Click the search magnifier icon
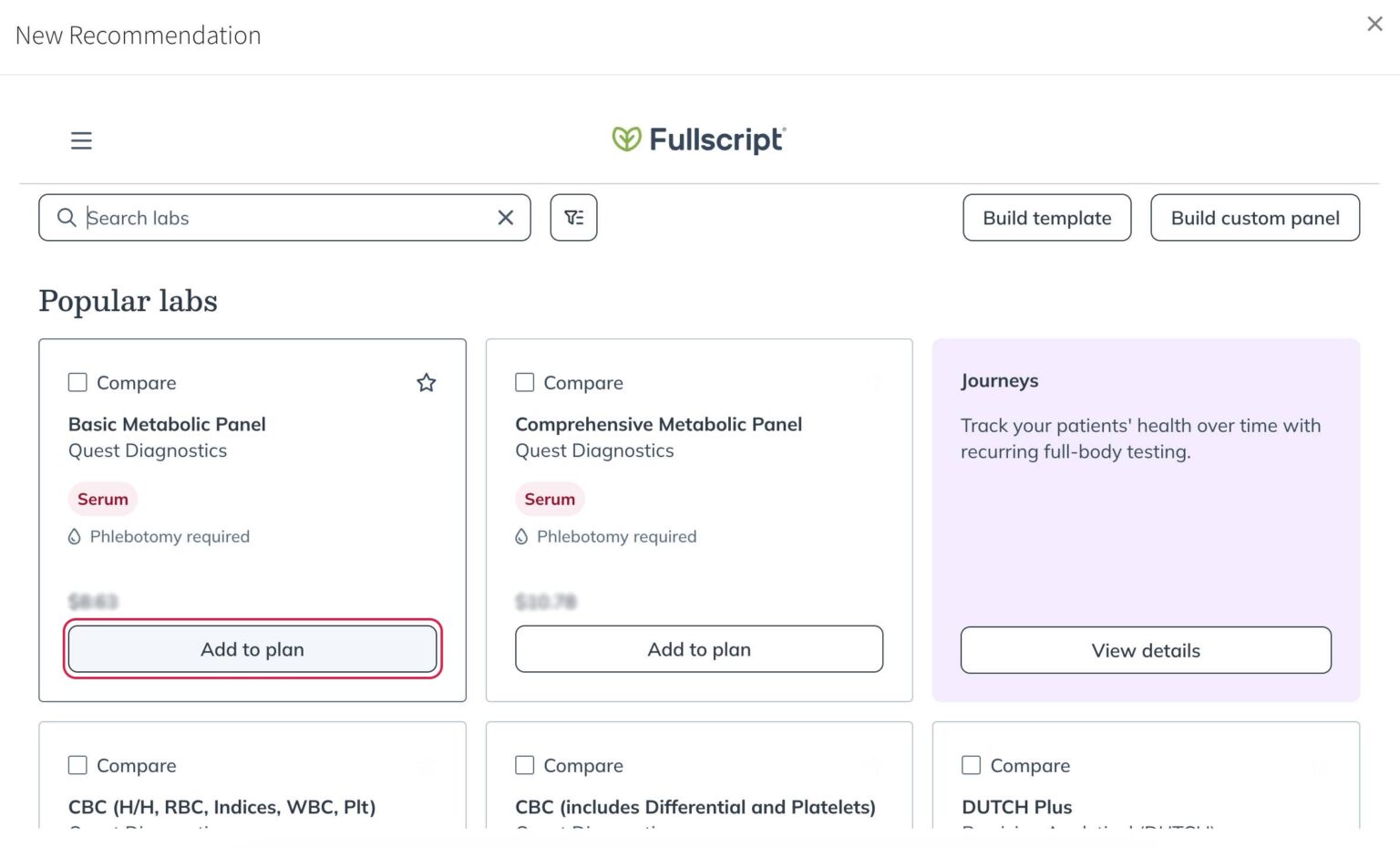 (67, 218)
